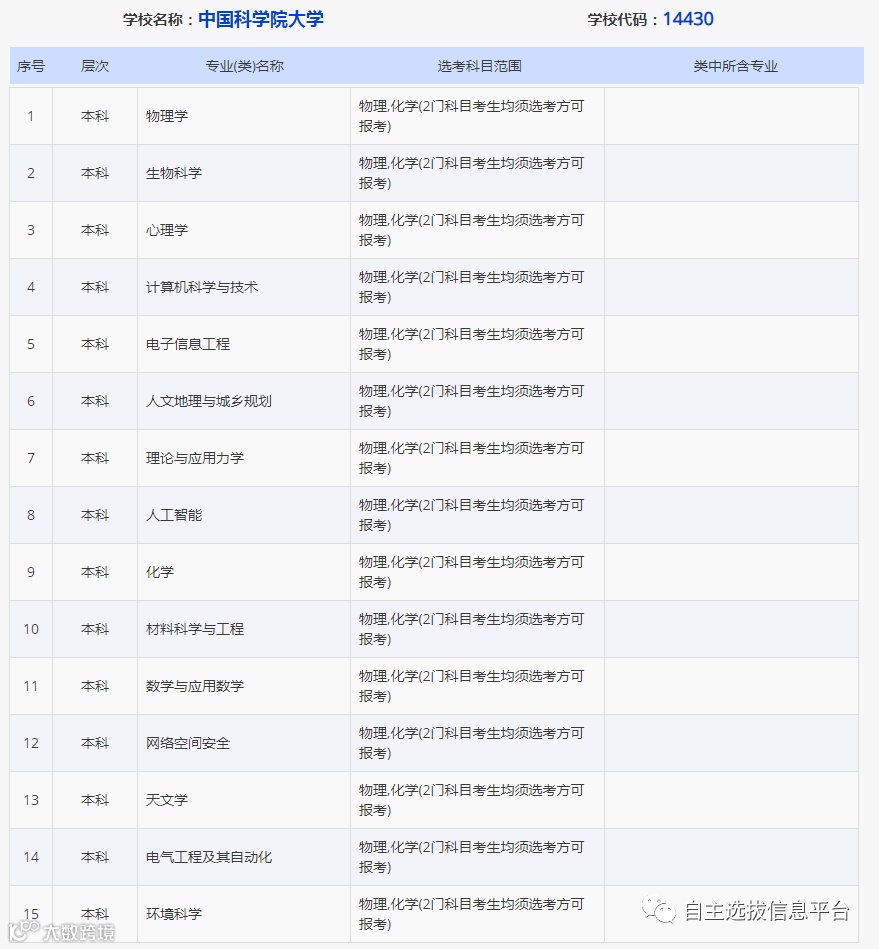Select the 电子信息工程 major cell
Viewport: 879px width, 949px height.
pos(244,344)
